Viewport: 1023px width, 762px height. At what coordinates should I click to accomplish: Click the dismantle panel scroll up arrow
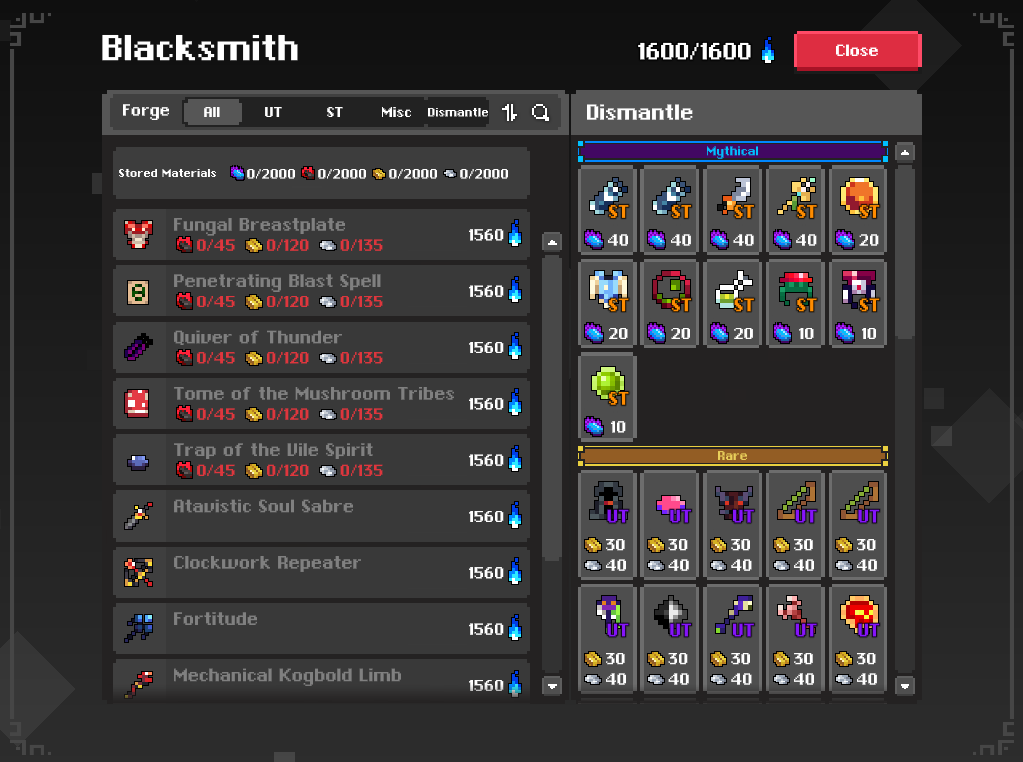point(904,153)
